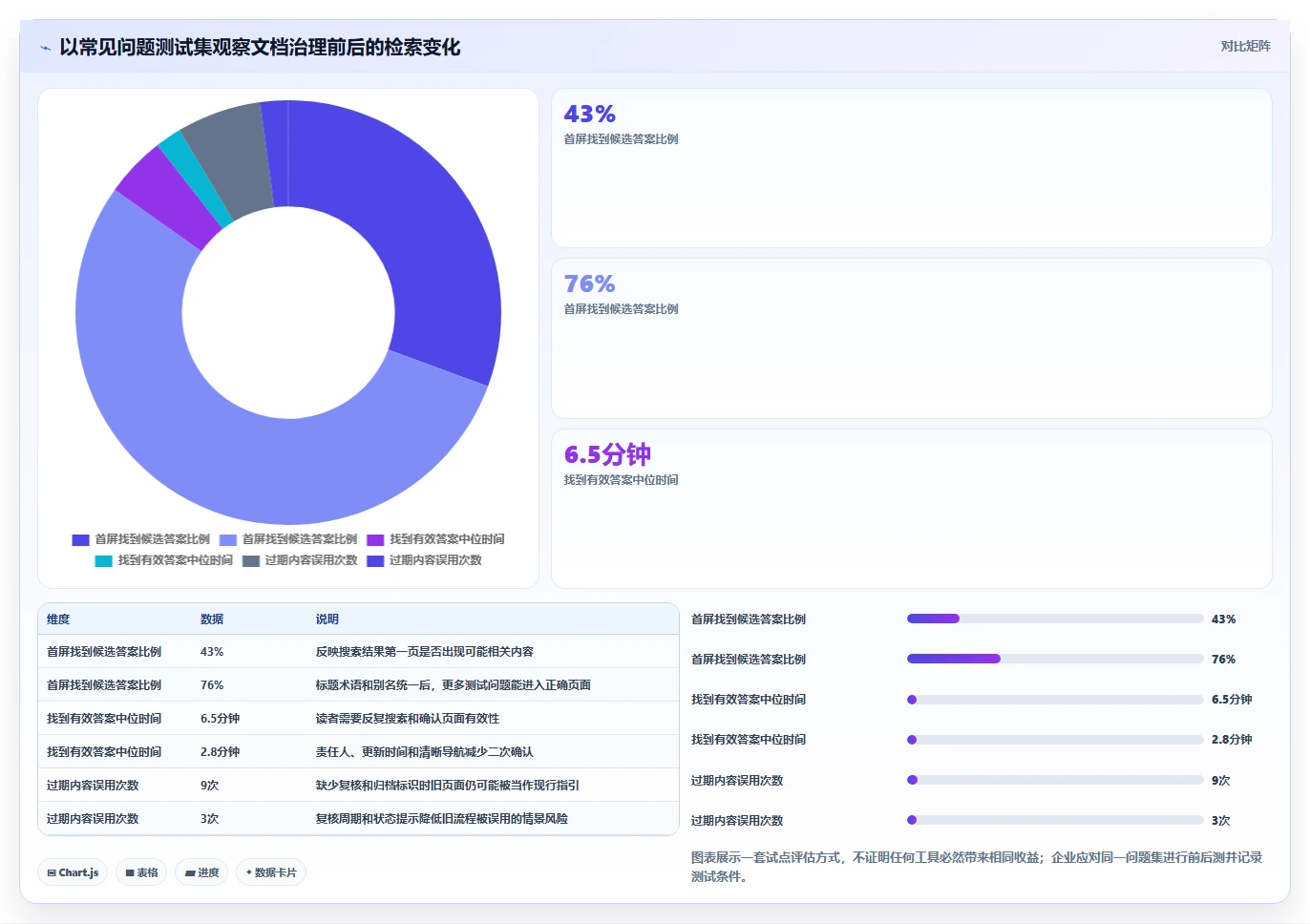Toggle the cyan legend entry 找到有效答案中位时间
Viewport: 1310px width, 924px height.
click(163, 560)
